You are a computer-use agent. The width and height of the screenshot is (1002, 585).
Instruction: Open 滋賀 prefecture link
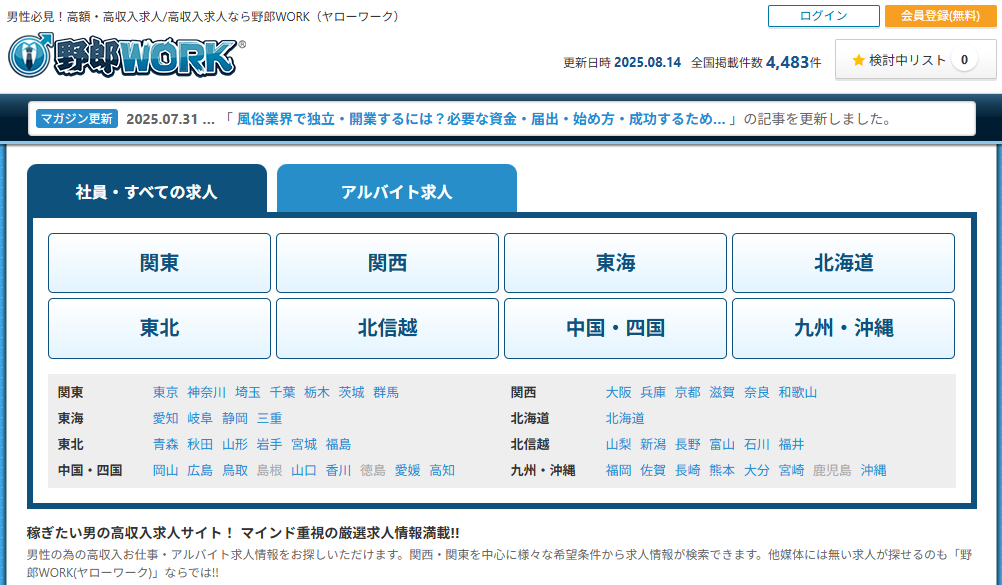pos(722,393)
